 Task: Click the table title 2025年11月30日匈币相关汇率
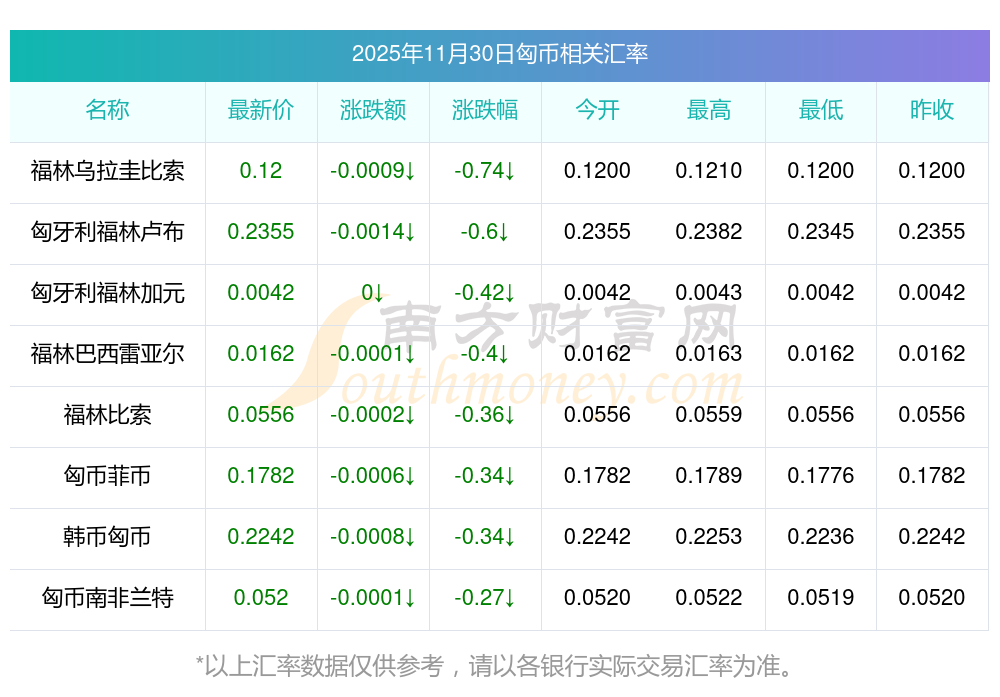click(499, 54)
